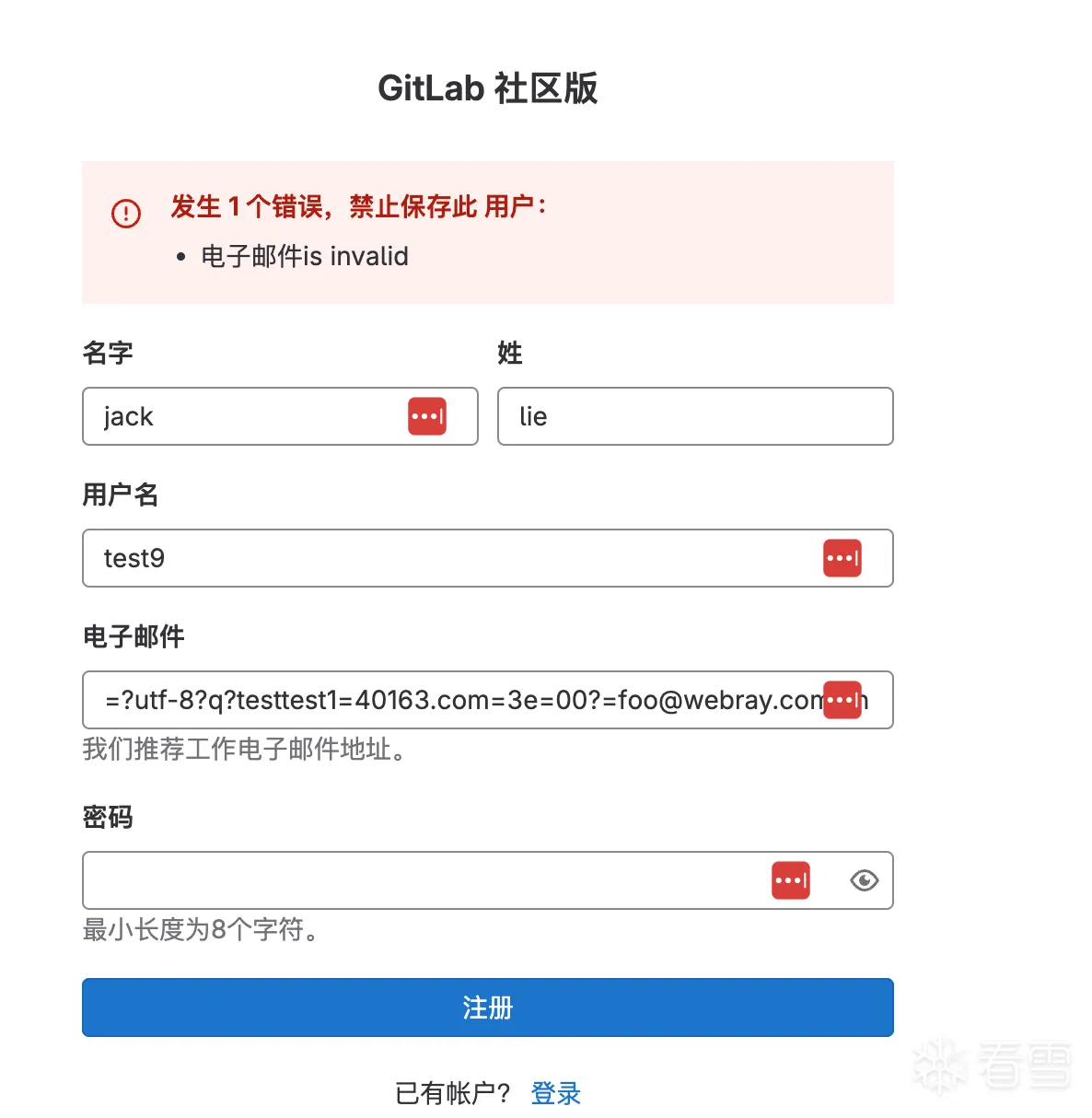Click the password manager icon in 用户名 field
The width and height of the screenshot is (1092, 1118).
click(x=842, y=558)
